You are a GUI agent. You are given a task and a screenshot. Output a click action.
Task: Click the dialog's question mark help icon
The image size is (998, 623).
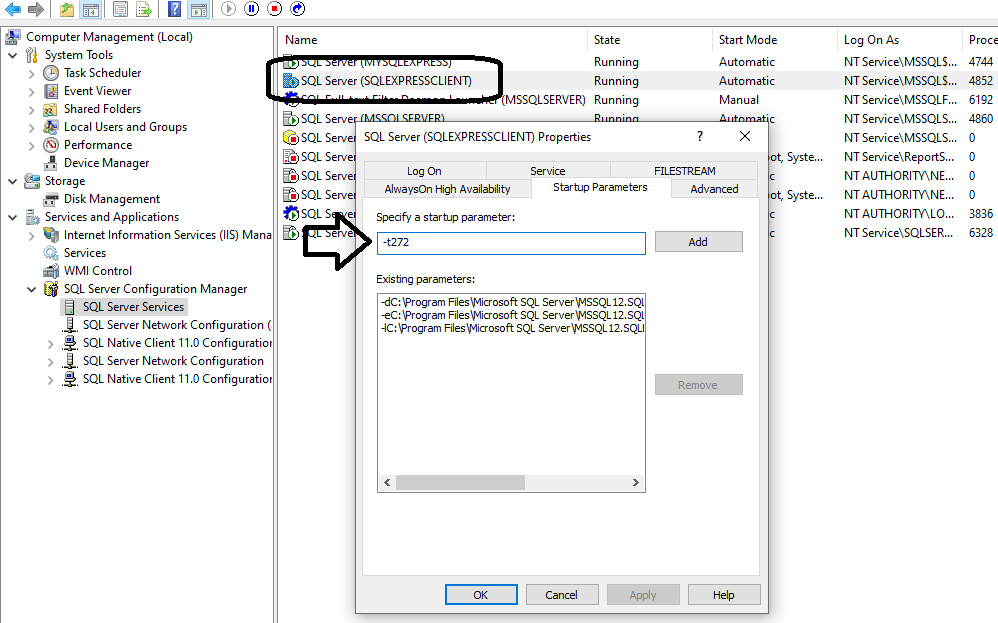click(700, 136)
